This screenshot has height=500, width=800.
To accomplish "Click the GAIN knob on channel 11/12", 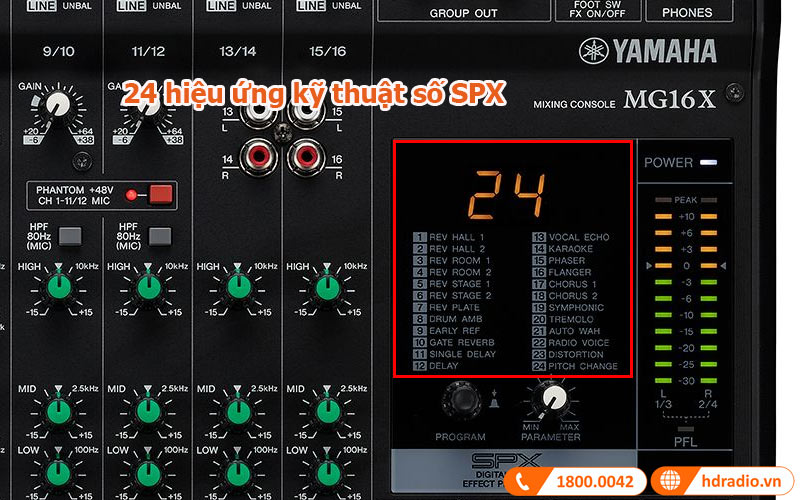I will point(148,104).
